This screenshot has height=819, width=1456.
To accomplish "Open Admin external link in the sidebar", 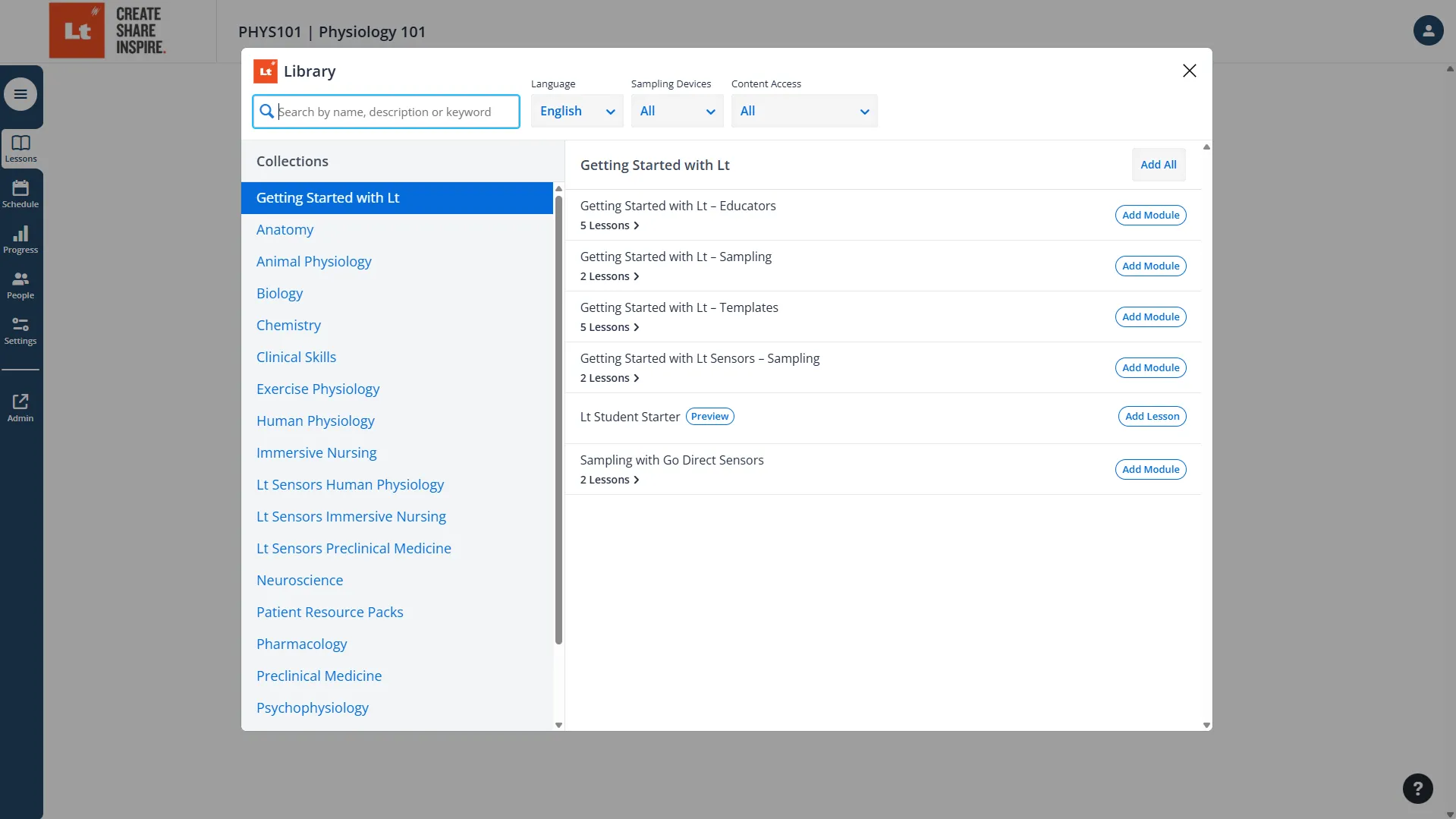I will 20,408.
